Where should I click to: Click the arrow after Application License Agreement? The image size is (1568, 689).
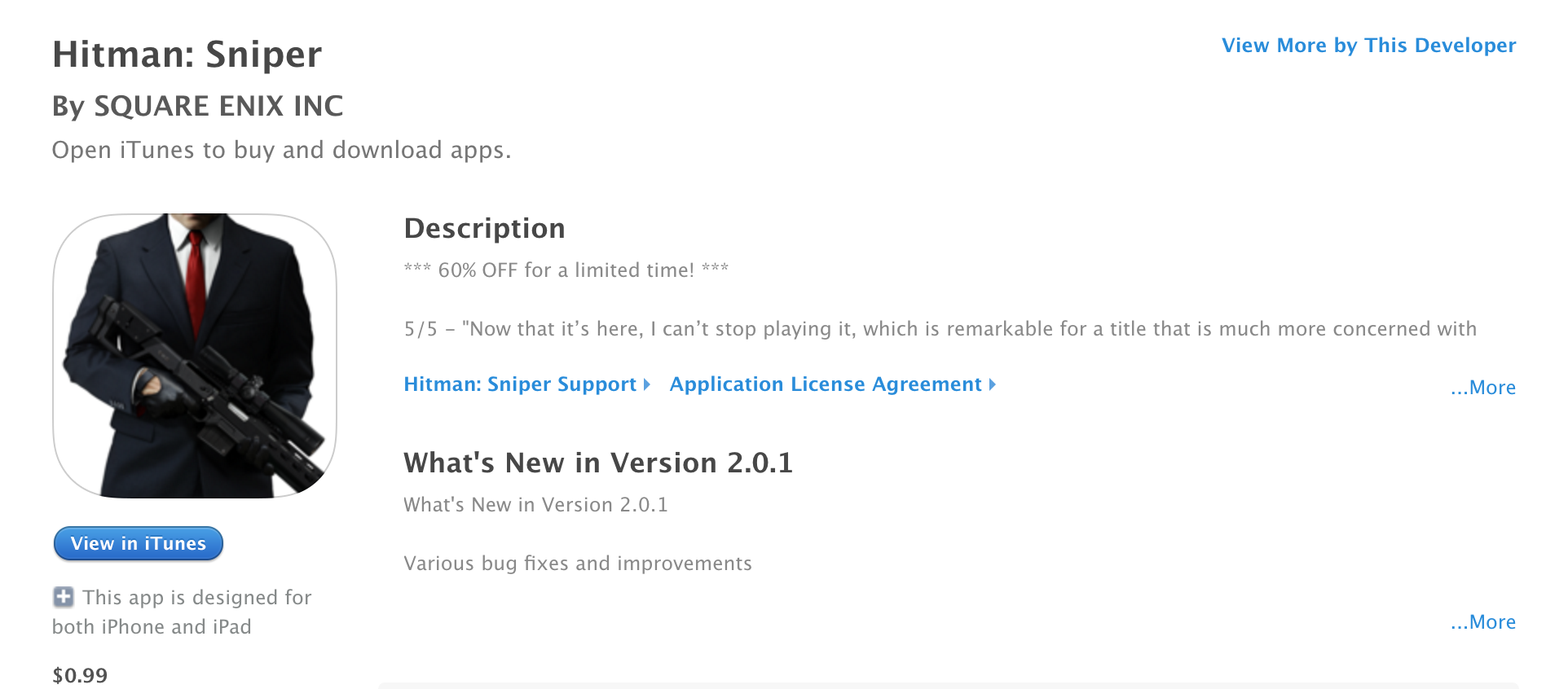tap(993, 384)
